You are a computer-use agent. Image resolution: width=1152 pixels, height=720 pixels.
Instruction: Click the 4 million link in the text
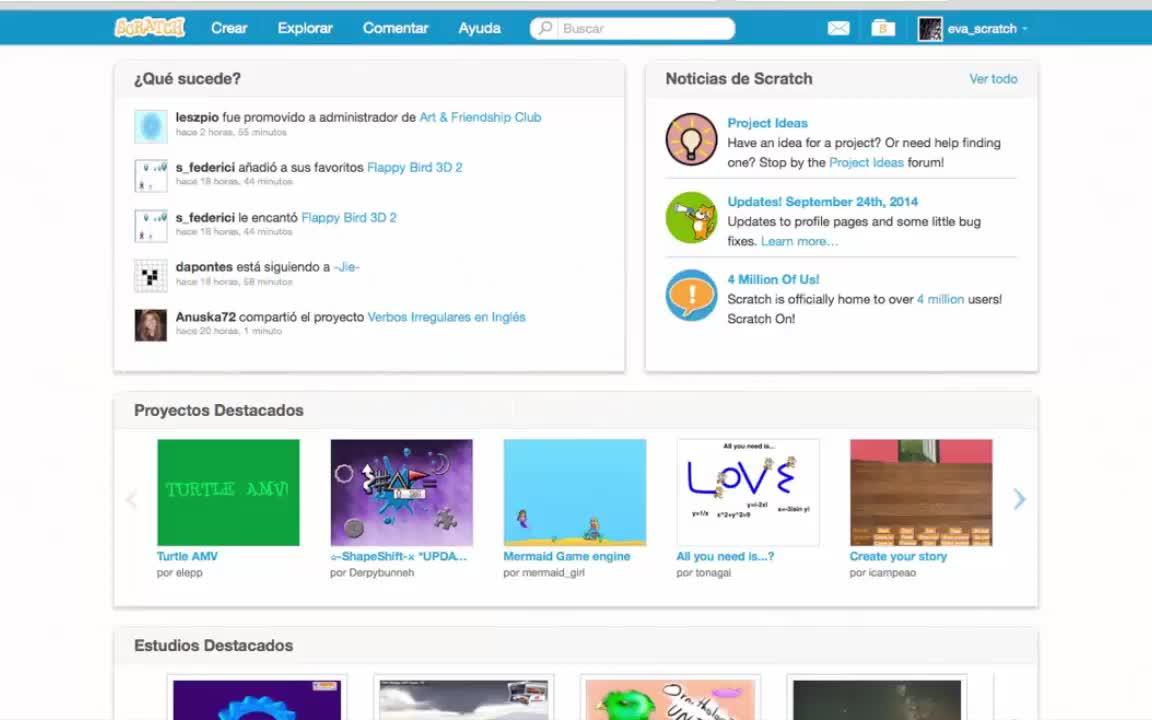click(x=940, y=299)
